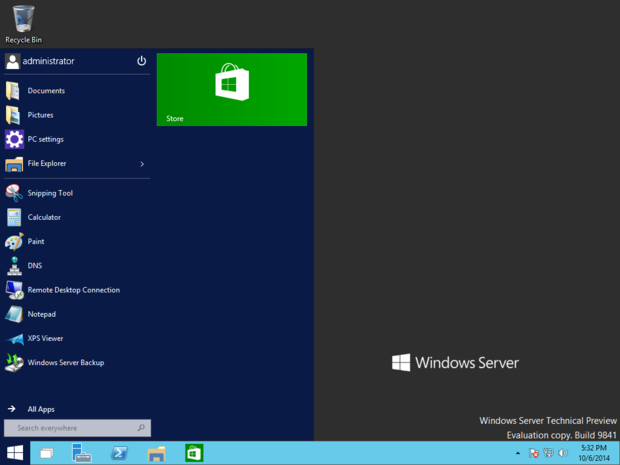Open Server Manager from the taskbar
The width and height of the screenshot is (620, 465).
[82, 453]
